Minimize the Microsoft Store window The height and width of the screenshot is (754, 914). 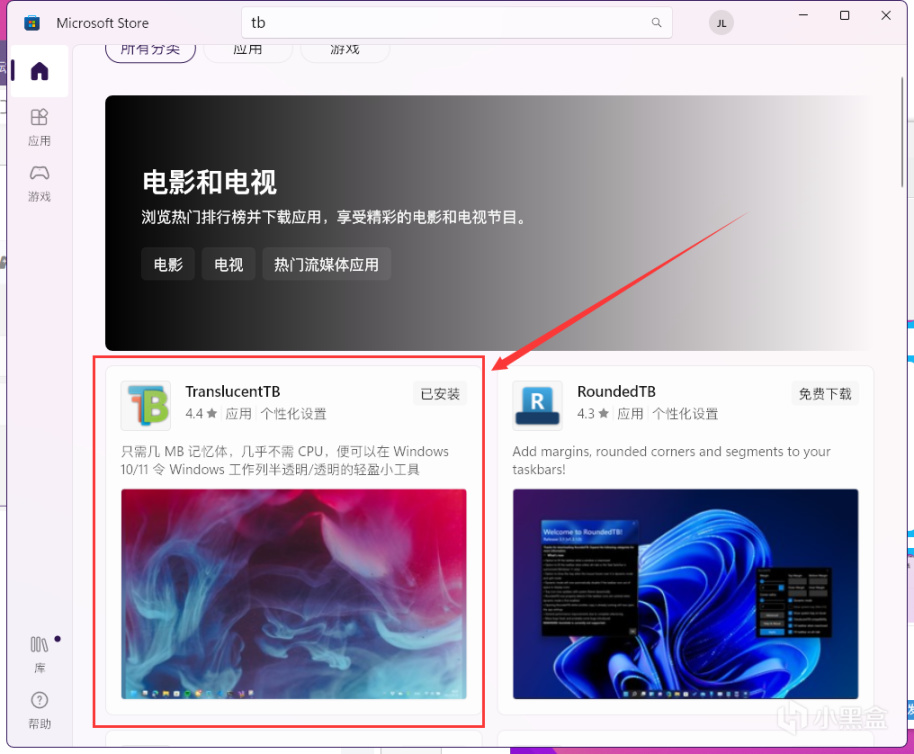tap(803, 15)
